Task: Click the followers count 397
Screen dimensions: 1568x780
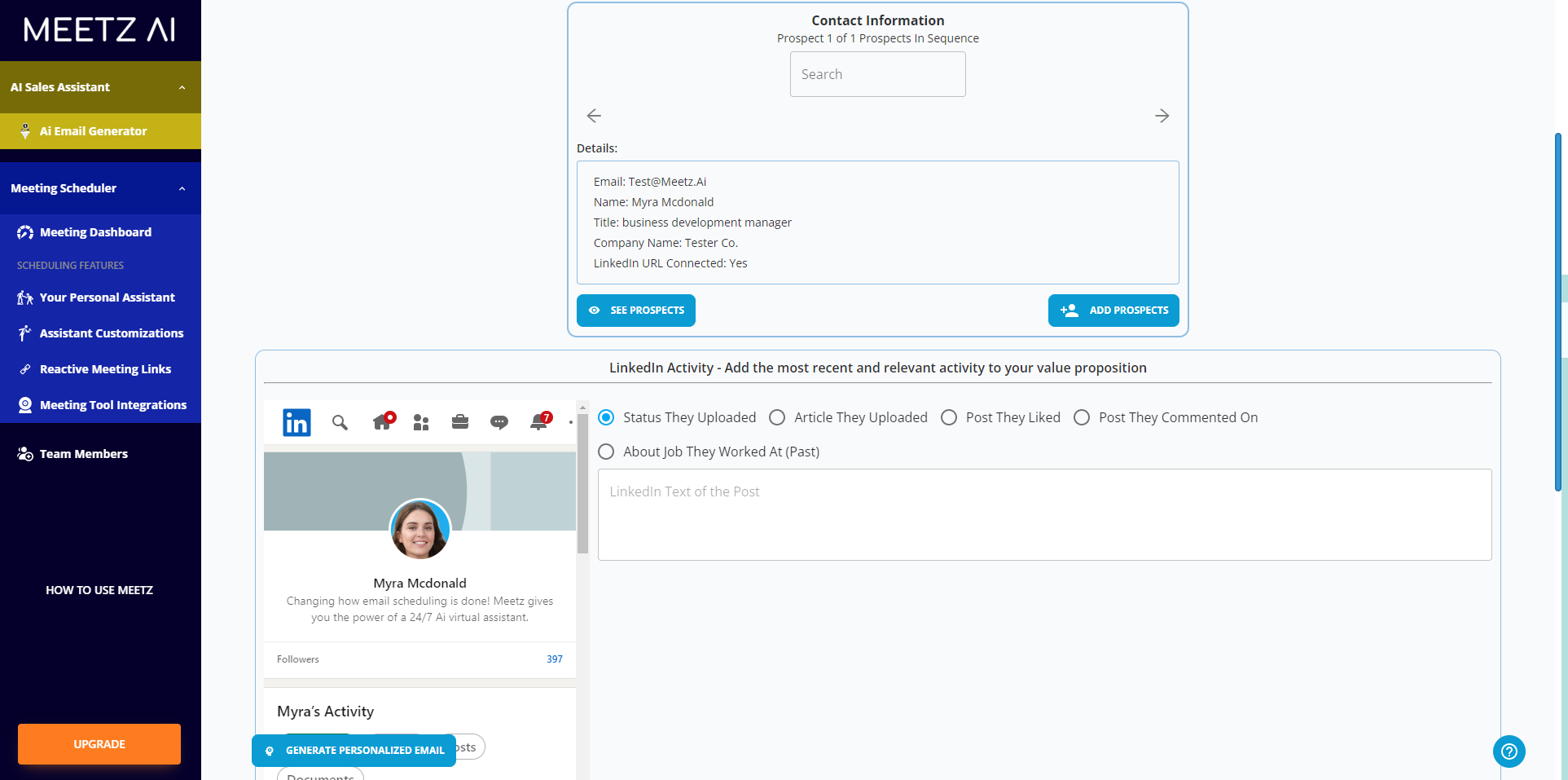Action: click(x=555, y=659)
